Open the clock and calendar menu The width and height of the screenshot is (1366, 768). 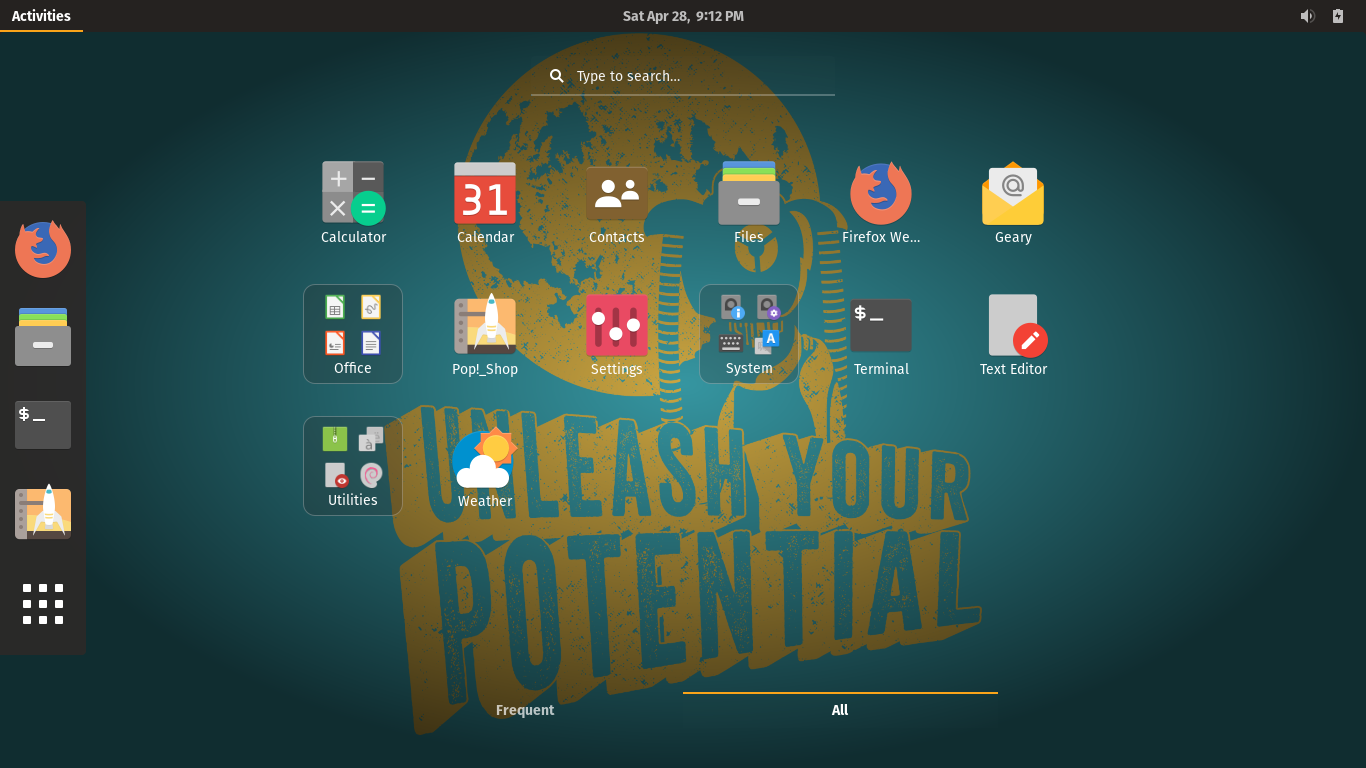tap(683, 16)
